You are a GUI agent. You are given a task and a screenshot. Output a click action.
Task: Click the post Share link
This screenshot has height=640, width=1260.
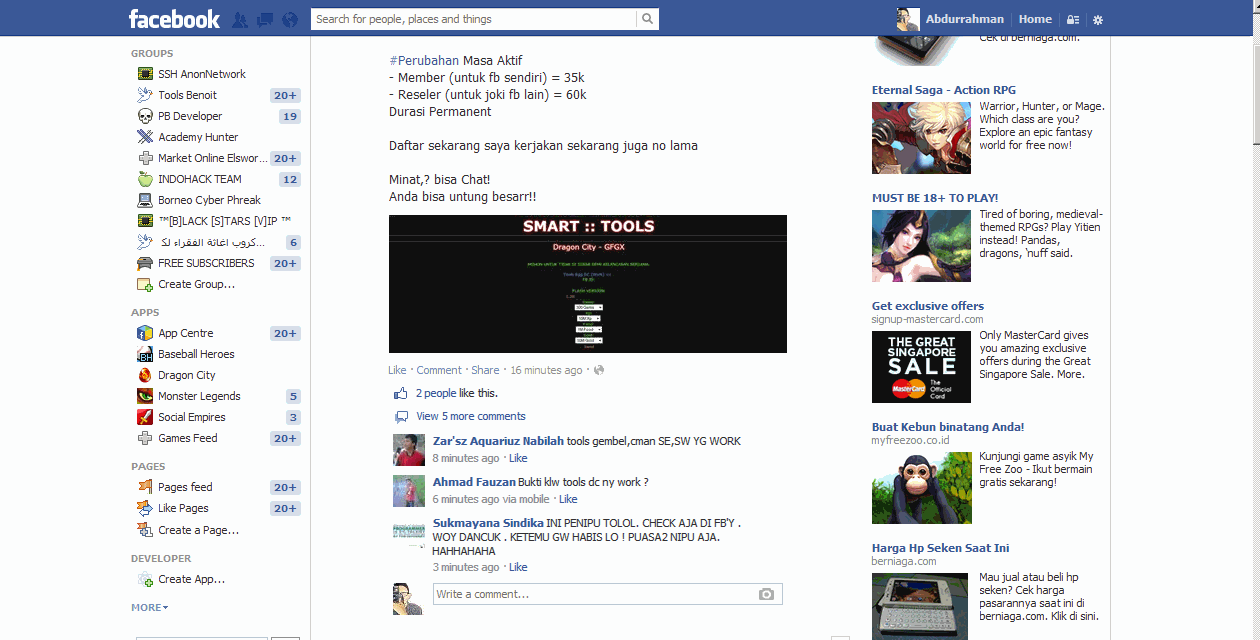tap(485, 370)
